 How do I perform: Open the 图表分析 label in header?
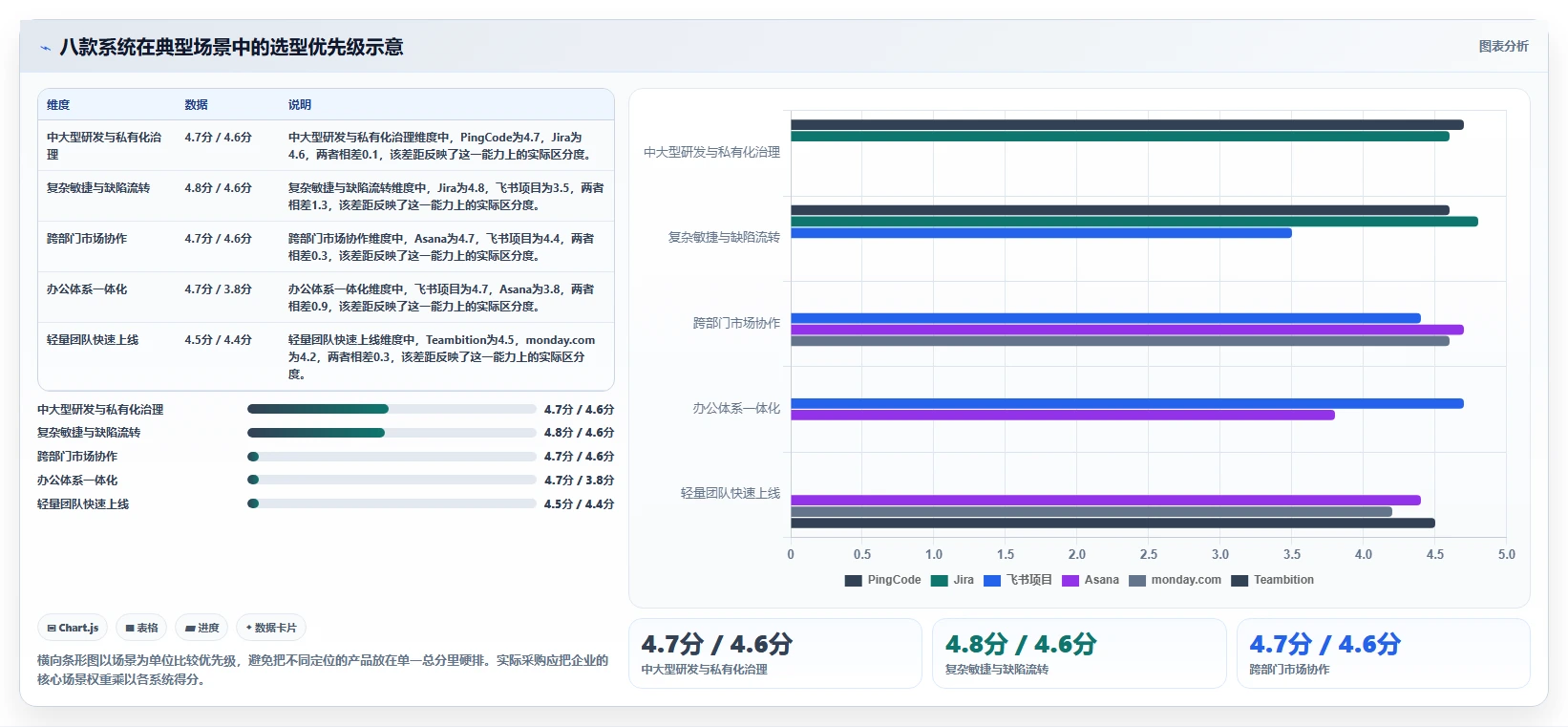pos(1503,46)
